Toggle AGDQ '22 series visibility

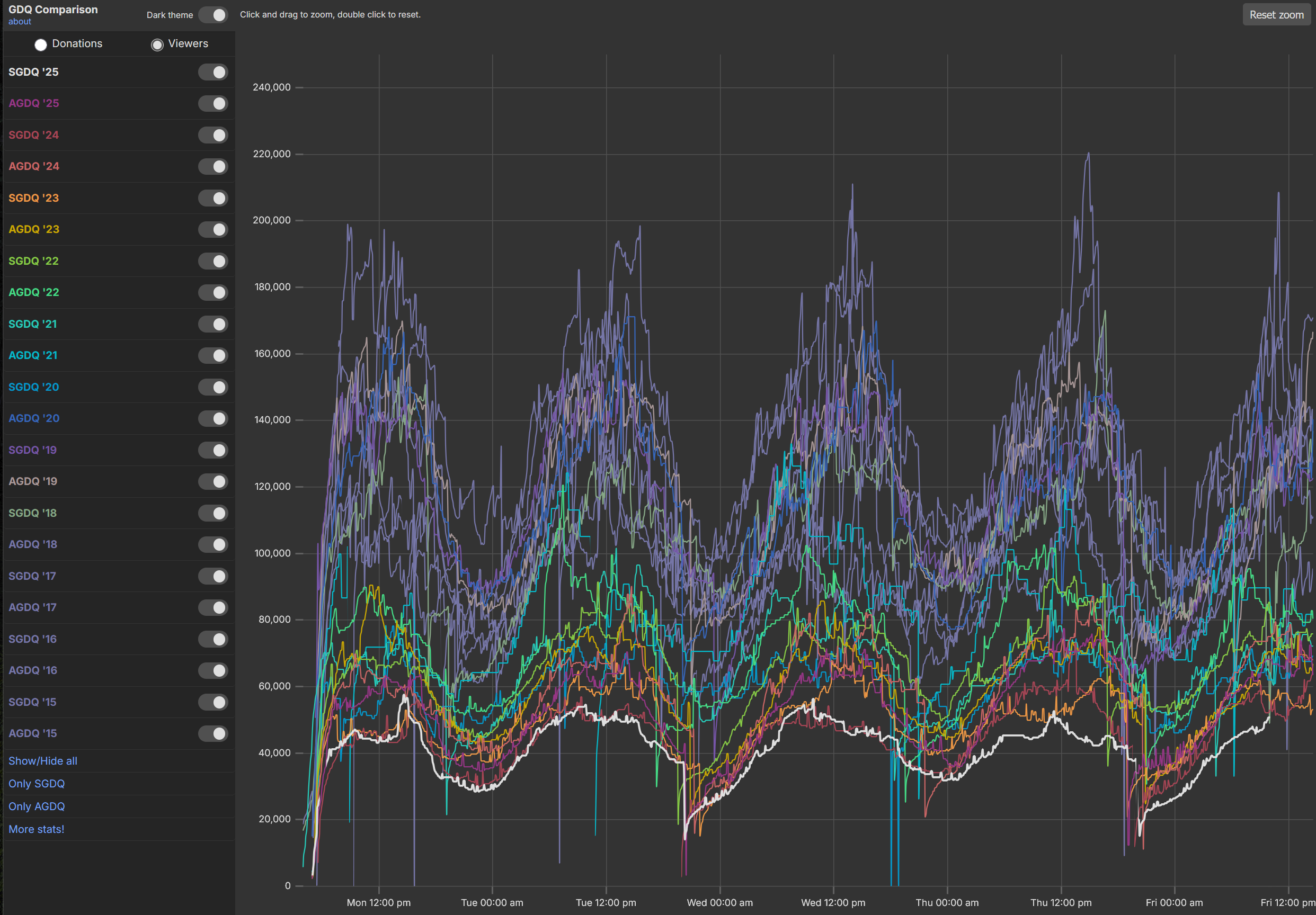(x=212, y=293)
